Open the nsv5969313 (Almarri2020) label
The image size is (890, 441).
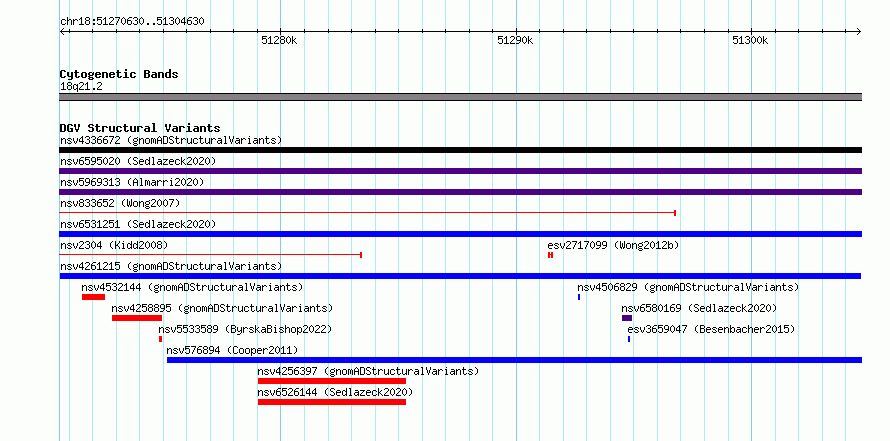[132, 182]
